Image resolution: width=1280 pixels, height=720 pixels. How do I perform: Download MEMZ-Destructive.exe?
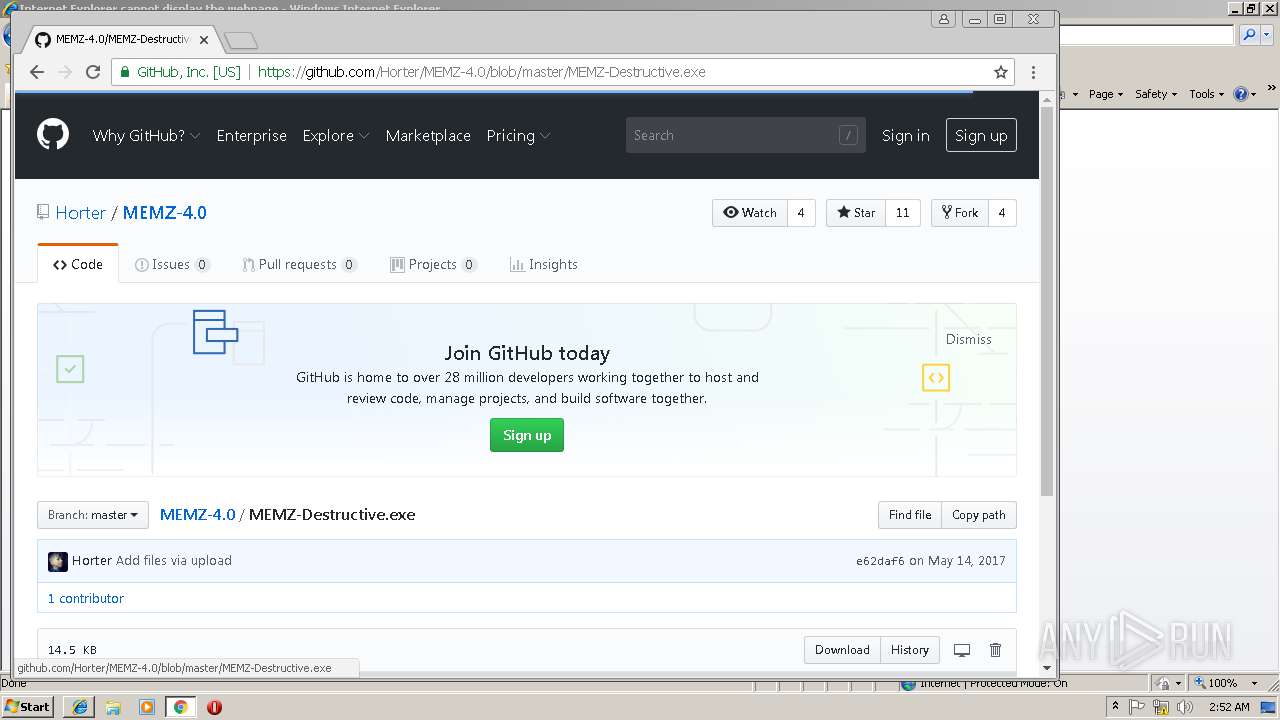842,650
